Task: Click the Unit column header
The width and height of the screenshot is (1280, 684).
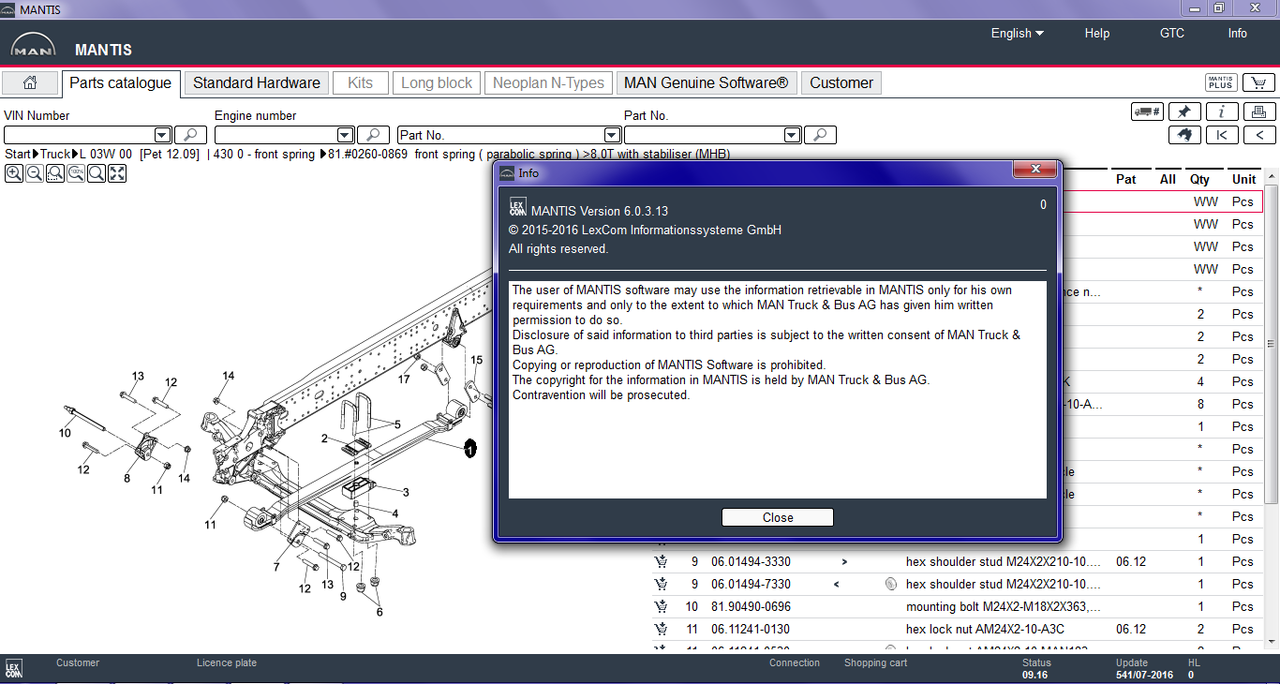Action: point(1244,179)
